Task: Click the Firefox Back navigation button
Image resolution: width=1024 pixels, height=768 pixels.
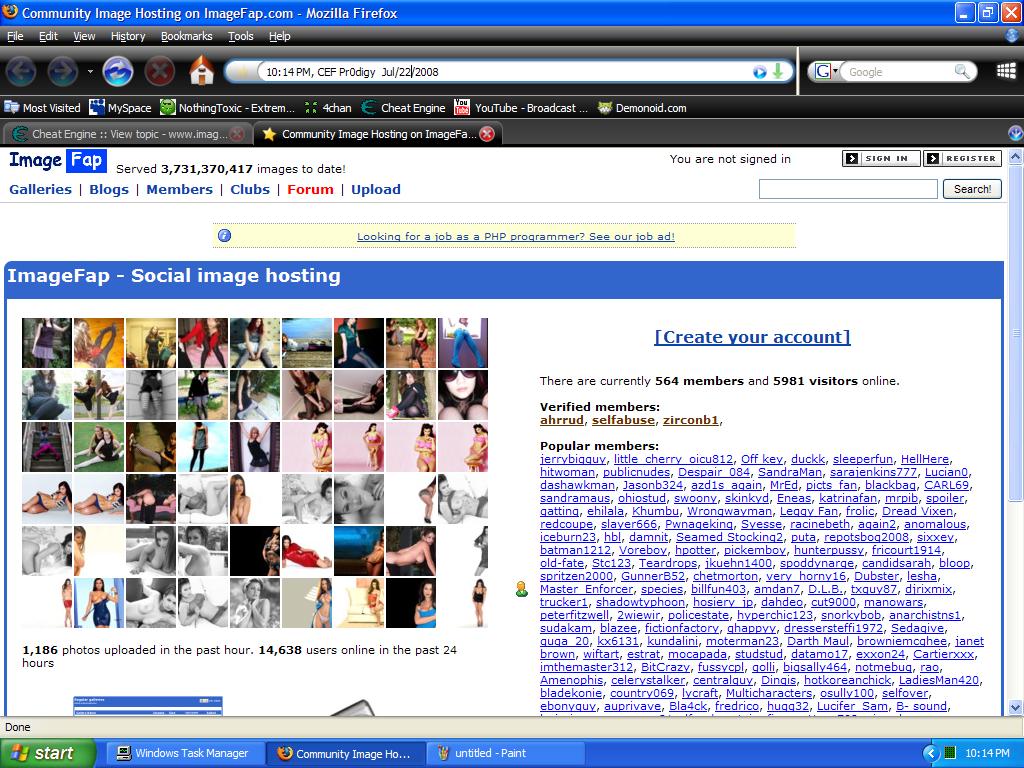Action: [x=21, y=71]
